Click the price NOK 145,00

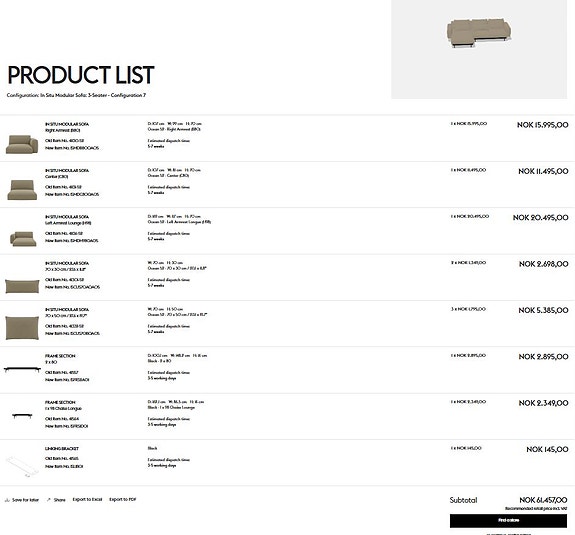click(x=547, y=450)
